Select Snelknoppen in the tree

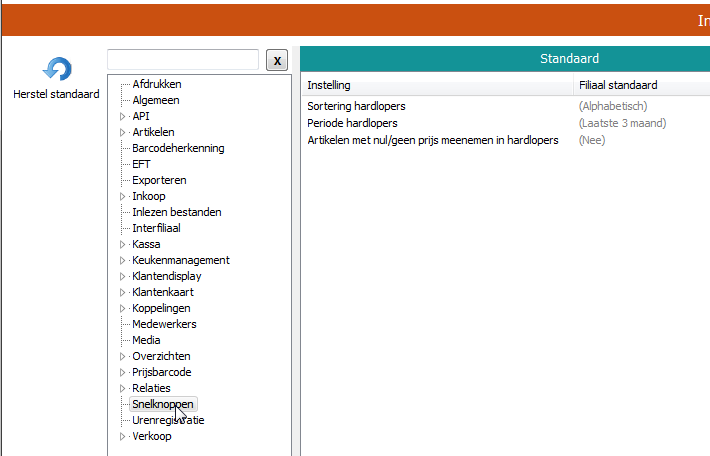[163, 404]
